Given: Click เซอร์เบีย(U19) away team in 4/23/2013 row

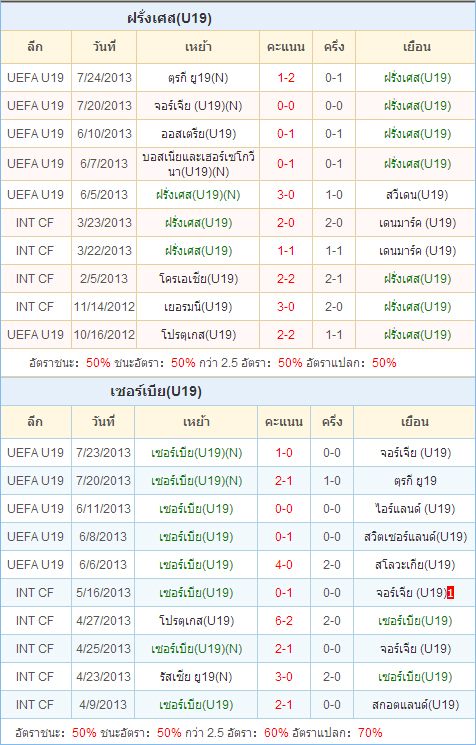Looking at the screenshot, I should (415, 677).
